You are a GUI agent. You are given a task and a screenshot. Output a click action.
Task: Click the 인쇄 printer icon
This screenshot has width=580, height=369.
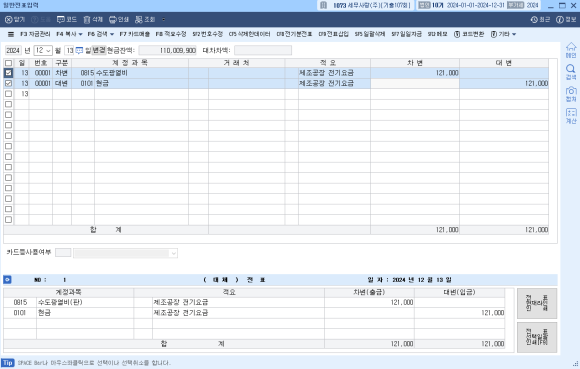click(x=113, y=20)
